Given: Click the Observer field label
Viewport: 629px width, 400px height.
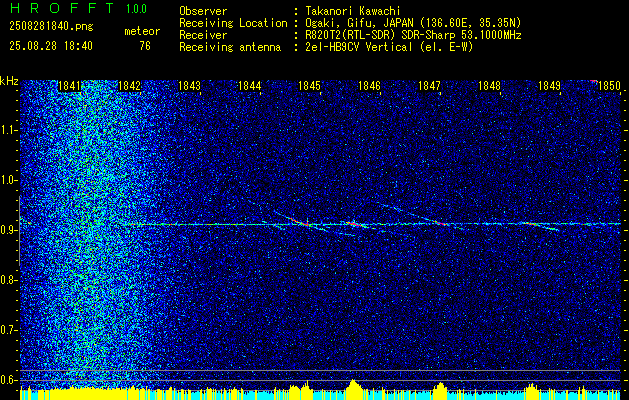Looking at the screenshot, I should (x=203, y=11).
